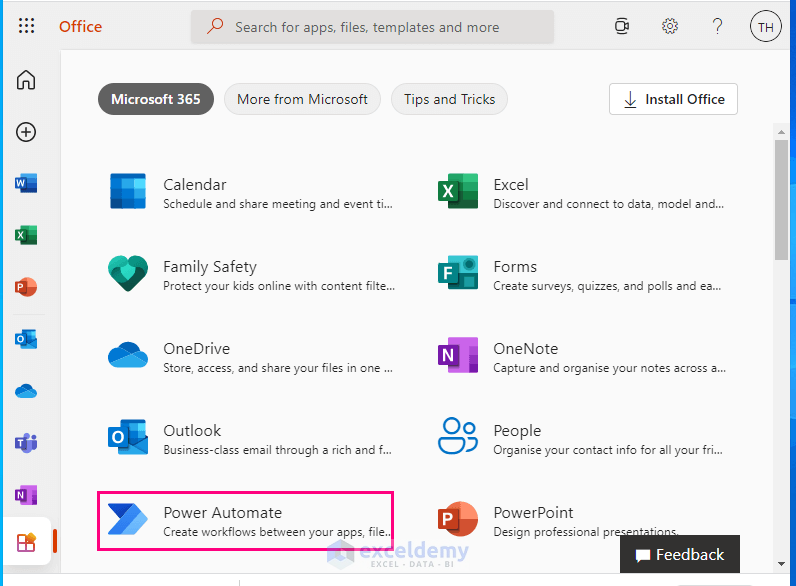Open Teams from the left sidebar
This screenshot has width=796, height=586.
coord(26,443)
